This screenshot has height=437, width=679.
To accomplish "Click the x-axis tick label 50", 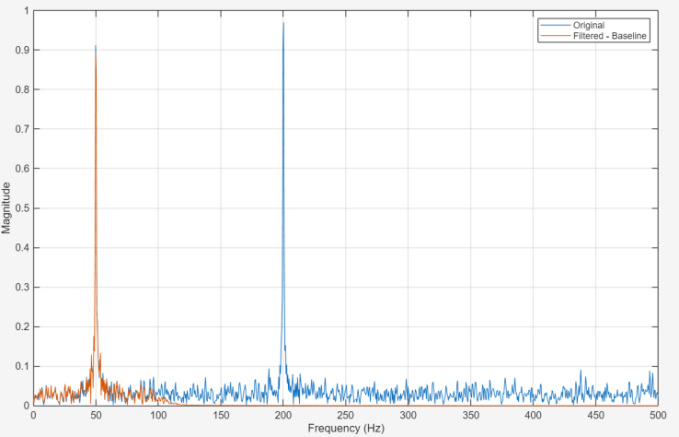I will click(96, 415).
